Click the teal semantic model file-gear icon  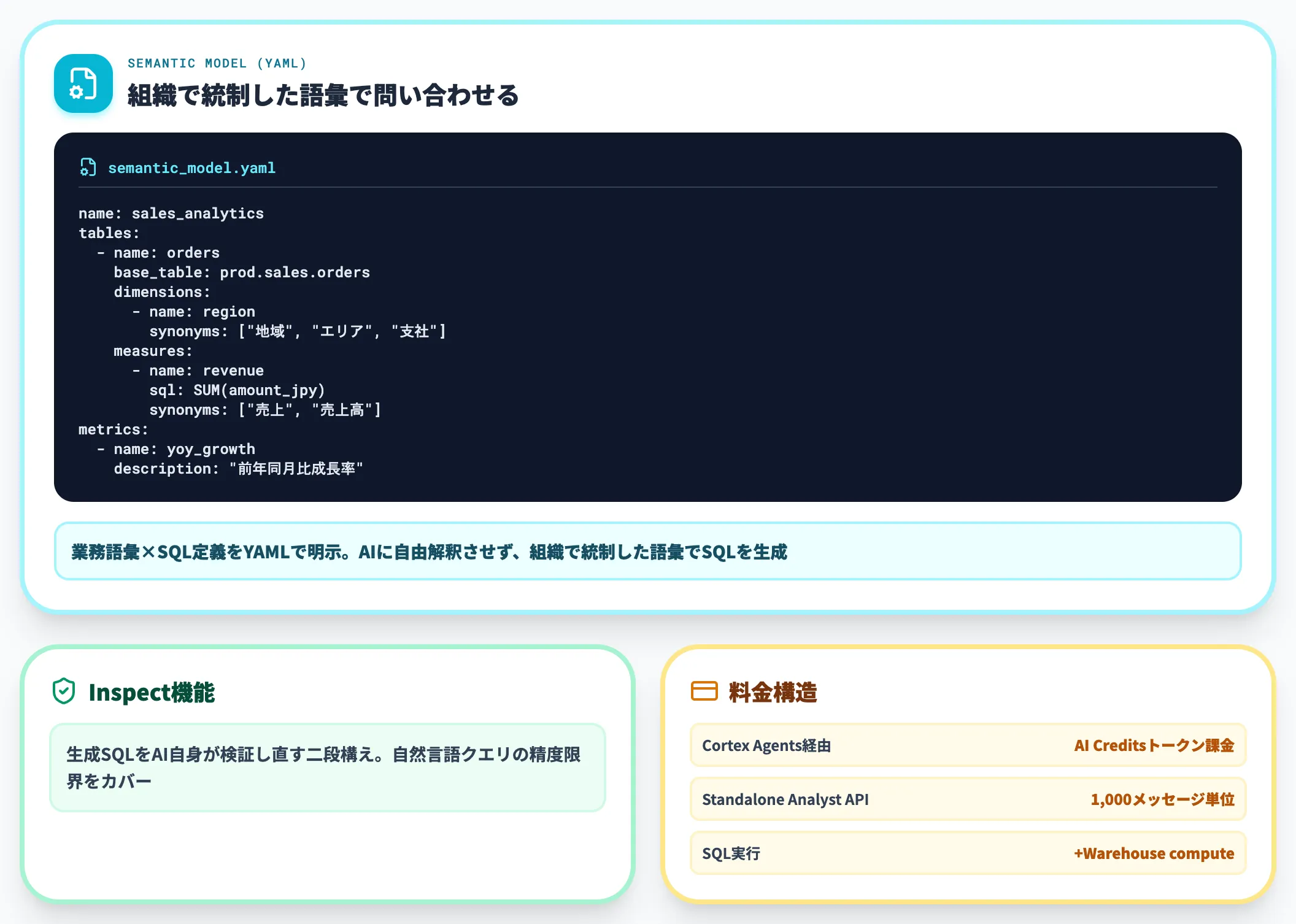(83, 83)
